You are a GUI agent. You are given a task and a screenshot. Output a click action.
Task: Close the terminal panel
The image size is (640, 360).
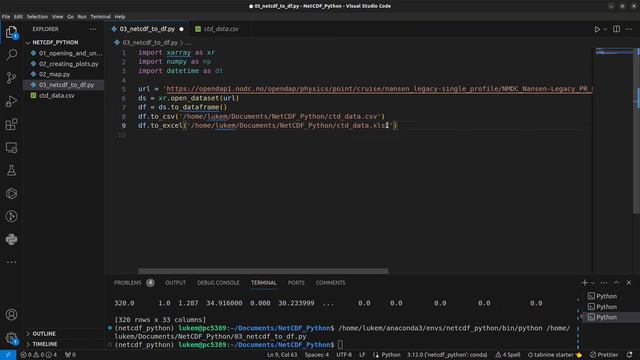pyautogui.click(x=629, y=282)
